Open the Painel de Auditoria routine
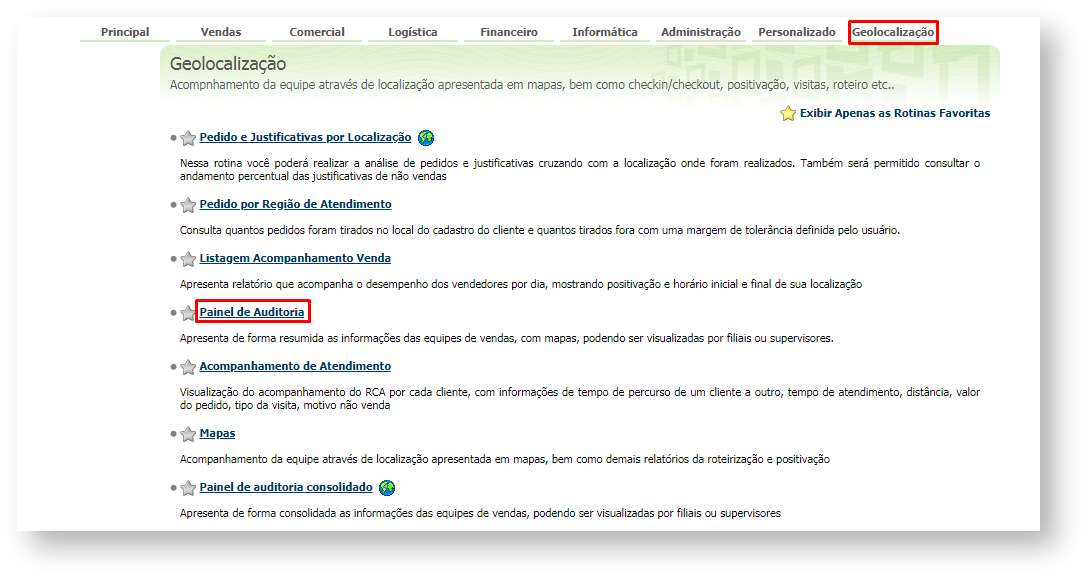 point(252,313)
